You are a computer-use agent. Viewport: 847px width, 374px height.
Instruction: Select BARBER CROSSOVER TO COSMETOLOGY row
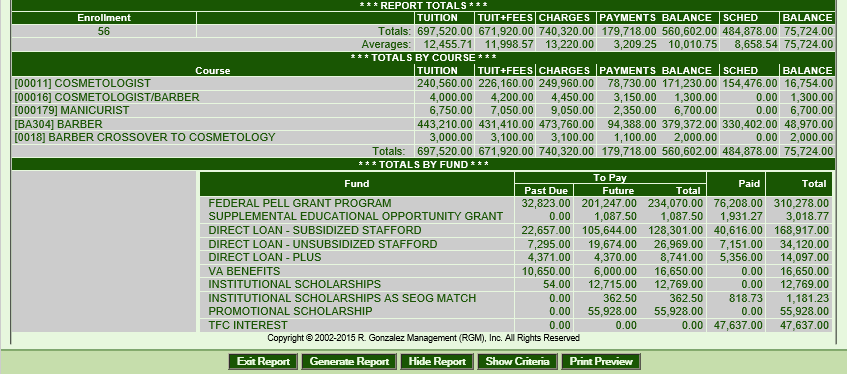(x=423, y=137)
